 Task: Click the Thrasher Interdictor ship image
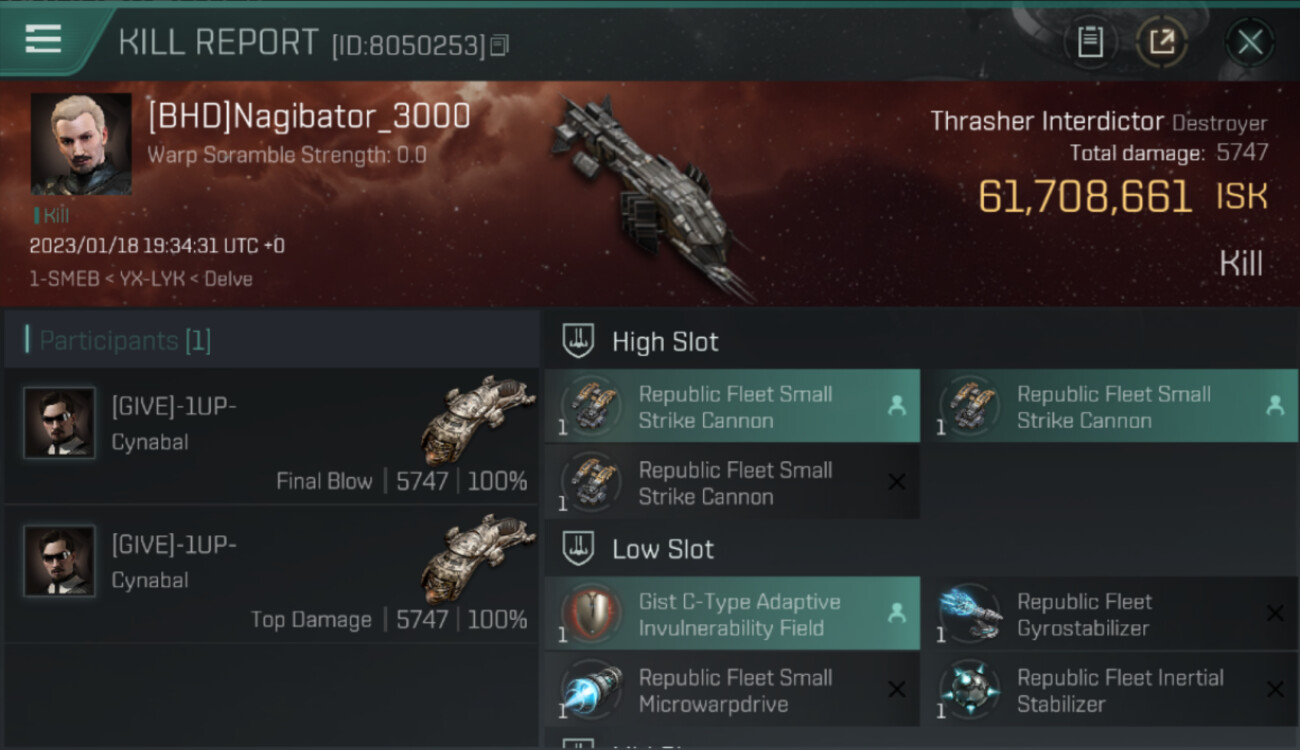650,195
